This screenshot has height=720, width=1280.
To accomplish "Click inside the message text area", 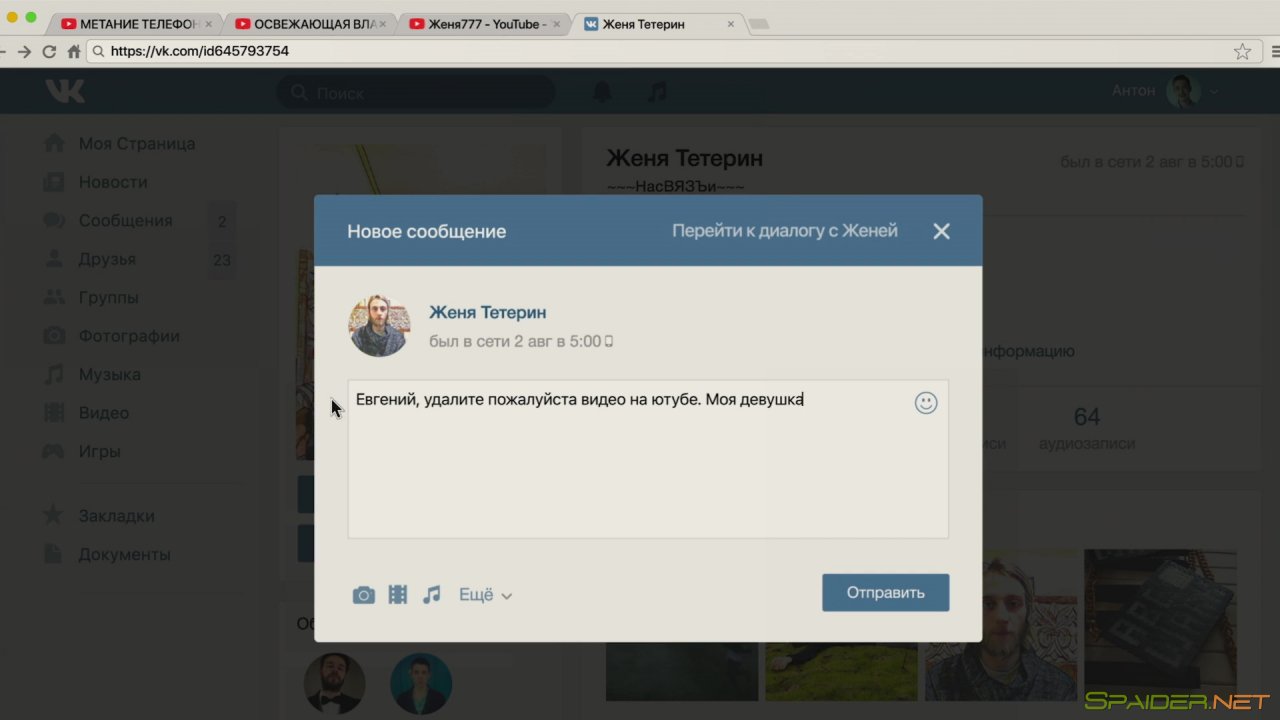I will [x=647, y=470].
